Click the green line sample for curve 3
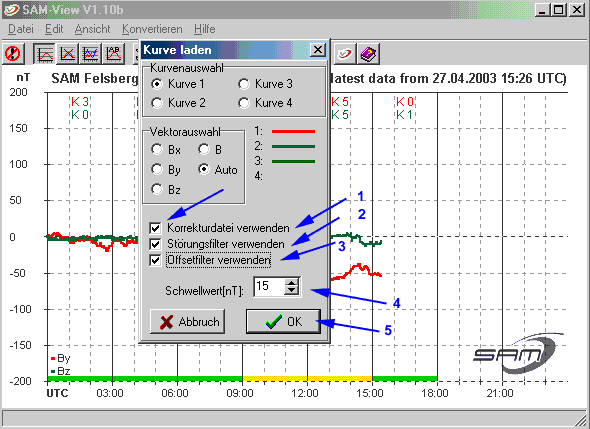590x429 pixels. tap(293, 162)
